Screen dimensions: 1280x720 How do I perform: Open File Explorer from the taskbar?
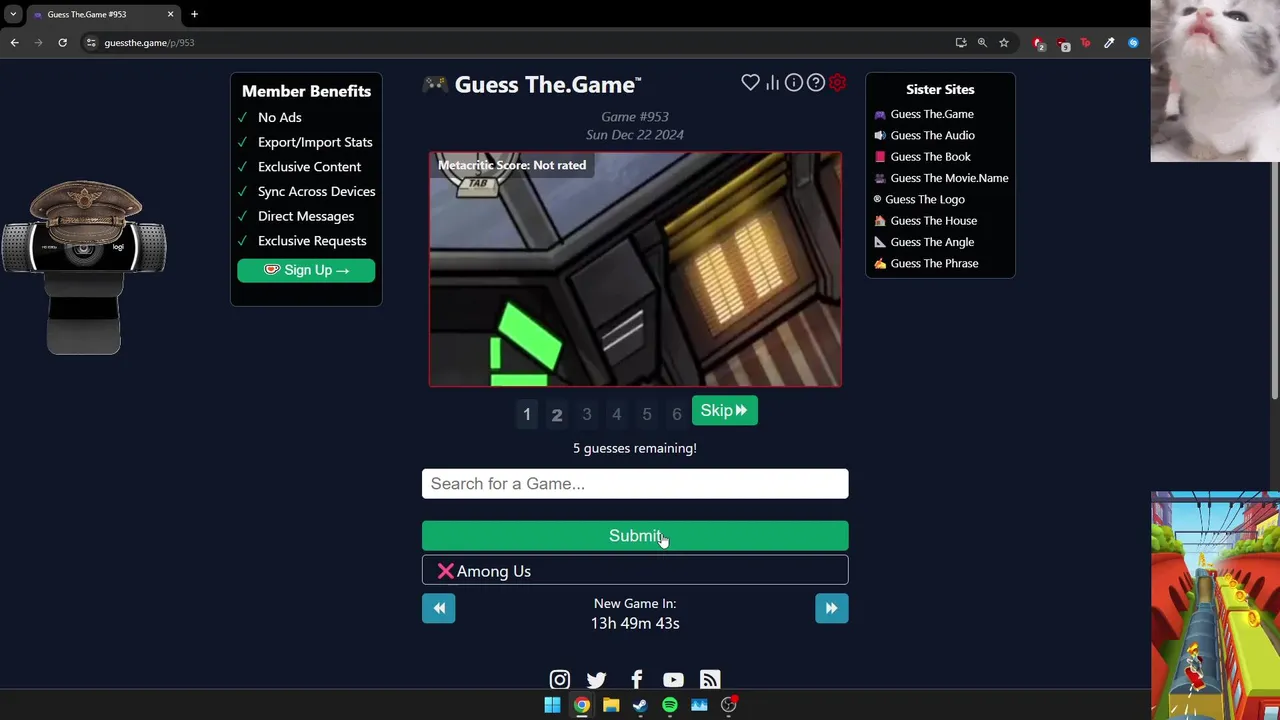click(x=611, y=705)
